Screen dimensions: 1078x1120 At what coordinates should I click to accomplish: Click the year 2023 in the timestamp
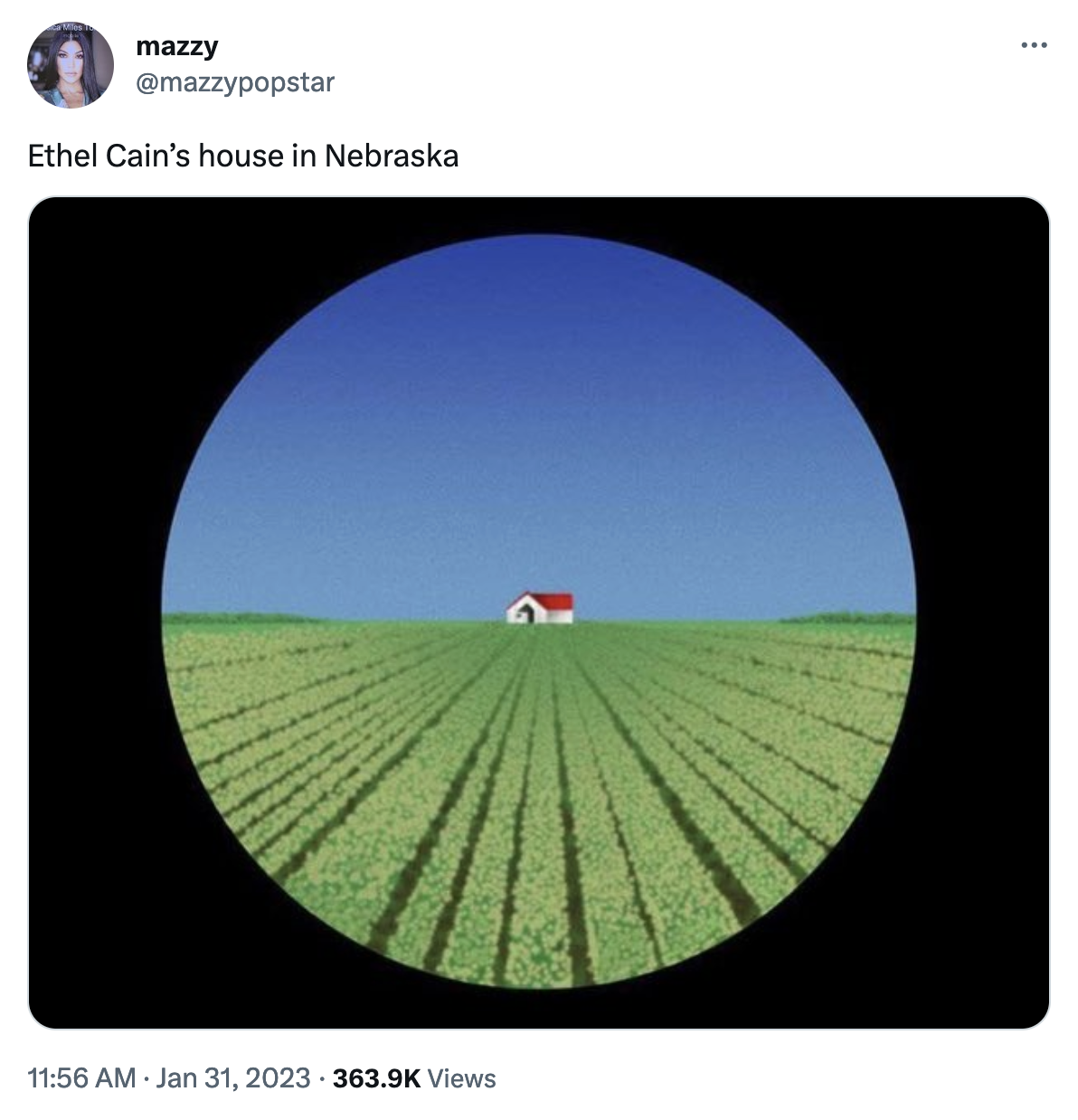[276, 1078]
